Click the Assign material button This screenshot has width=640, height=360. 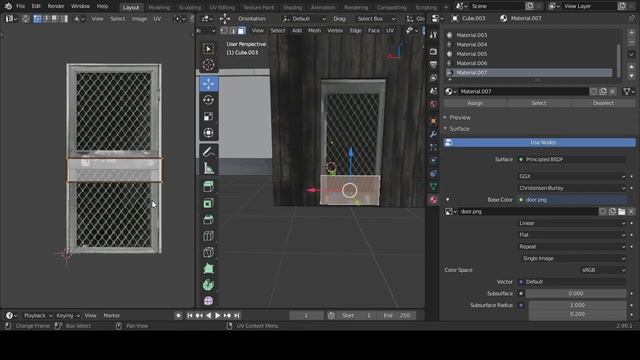(475, 103)
